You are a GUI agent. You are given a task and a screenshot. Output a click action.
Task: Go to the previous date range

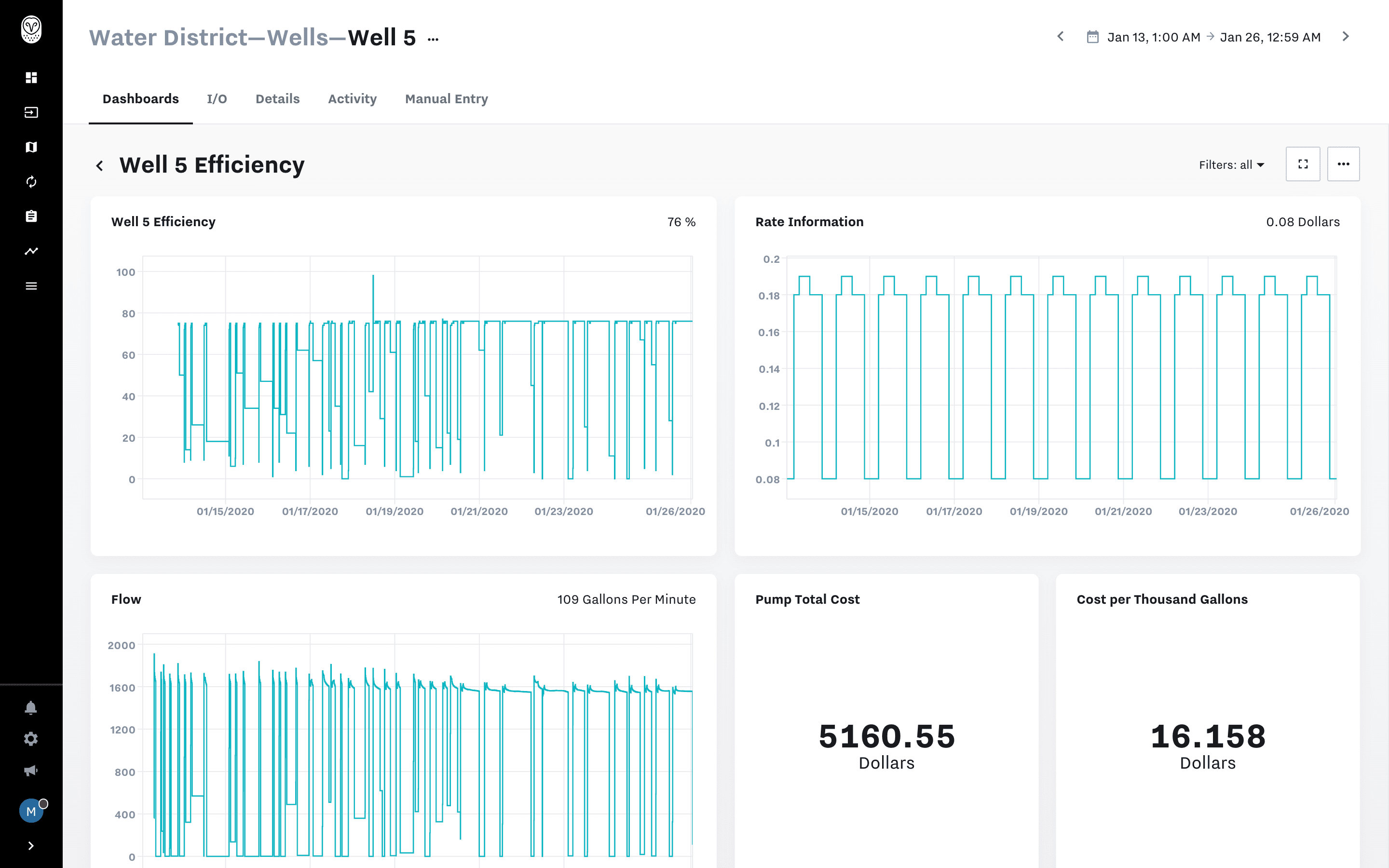coord(1061,37)
